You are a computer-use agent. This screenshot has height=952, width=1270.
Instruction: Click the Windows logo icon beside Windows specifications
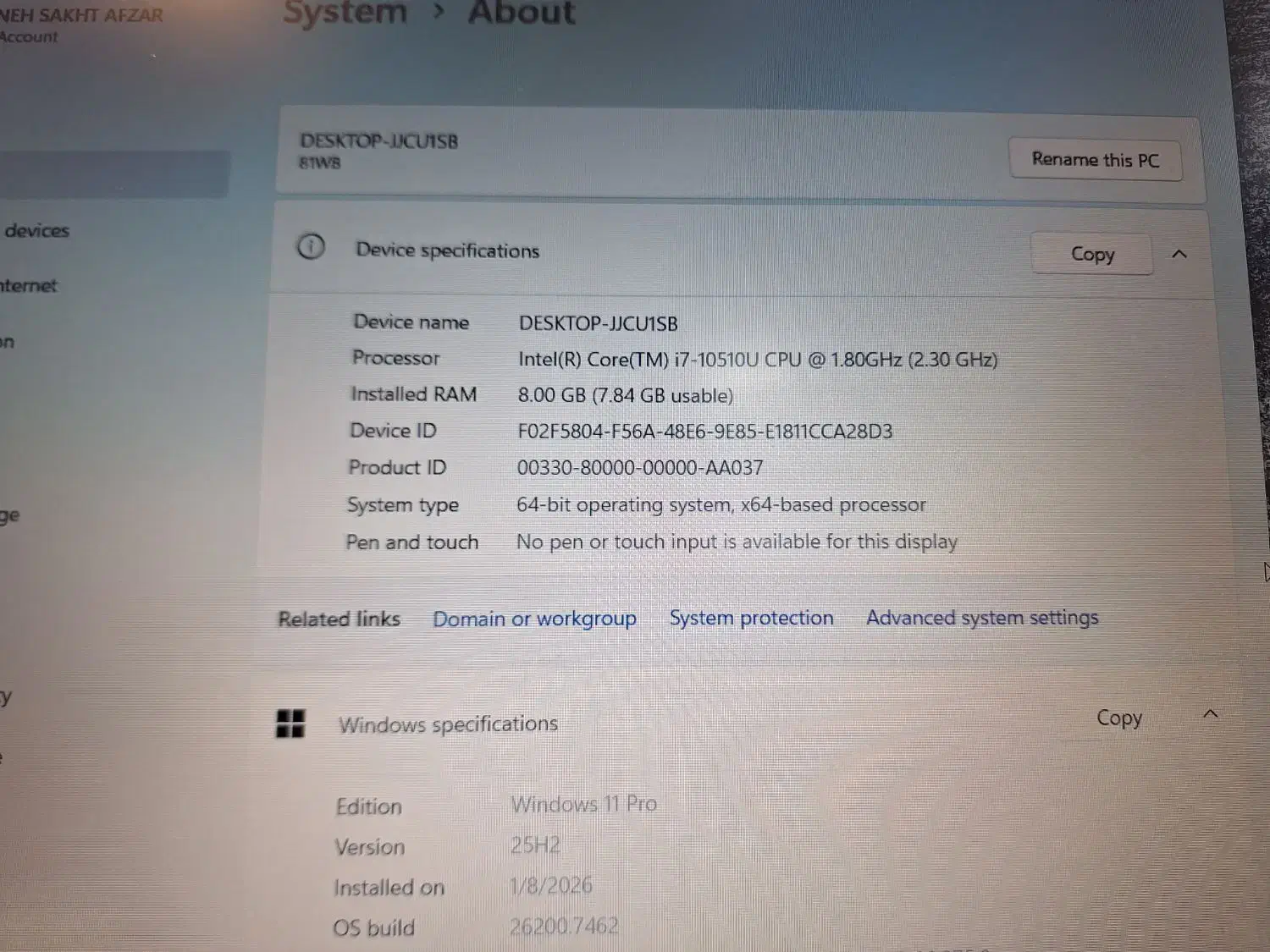point(290,724)
